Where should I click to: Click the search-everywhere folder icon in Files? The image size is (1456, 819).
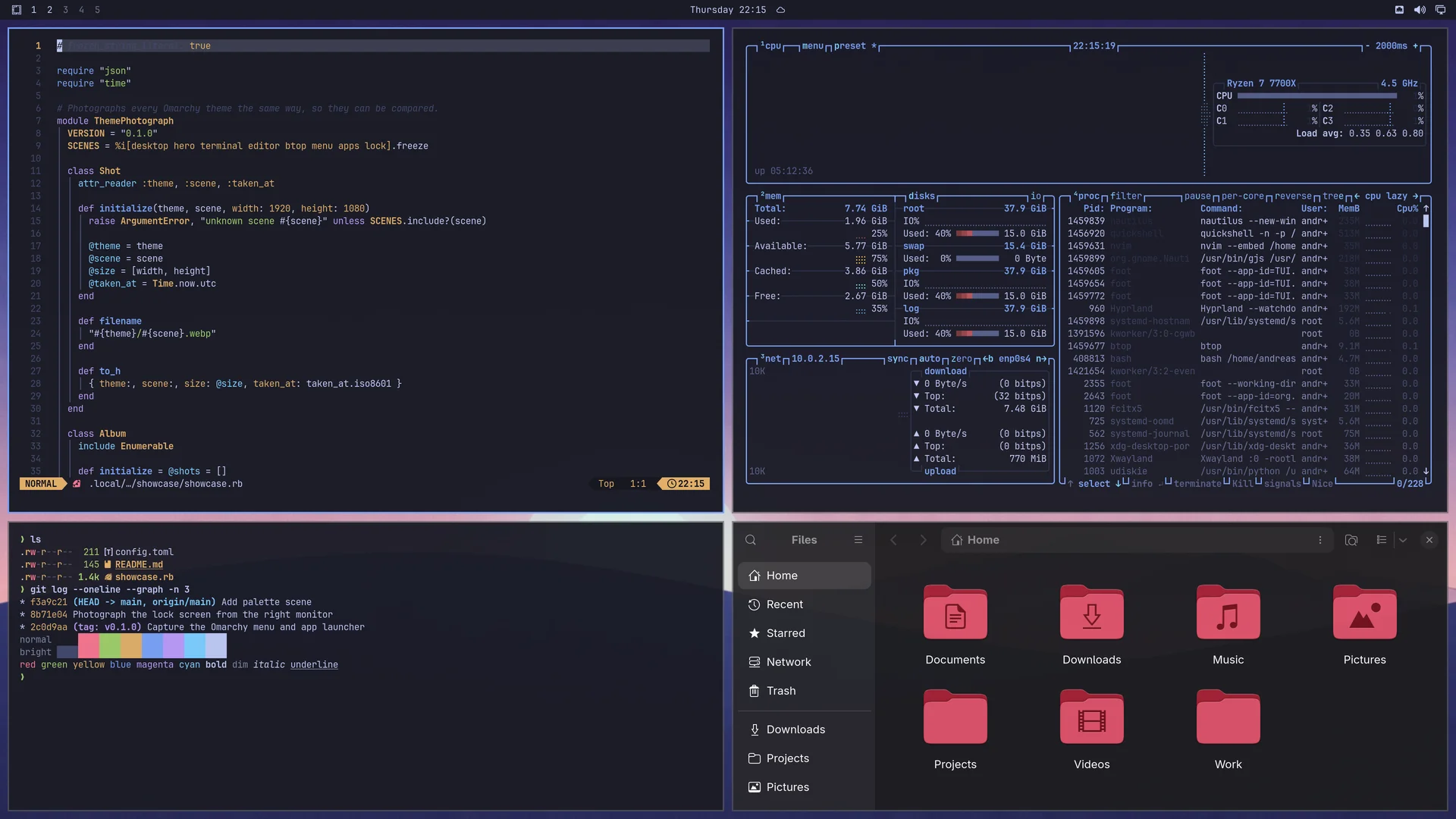pyautogui.click(x=1351, y=540)
